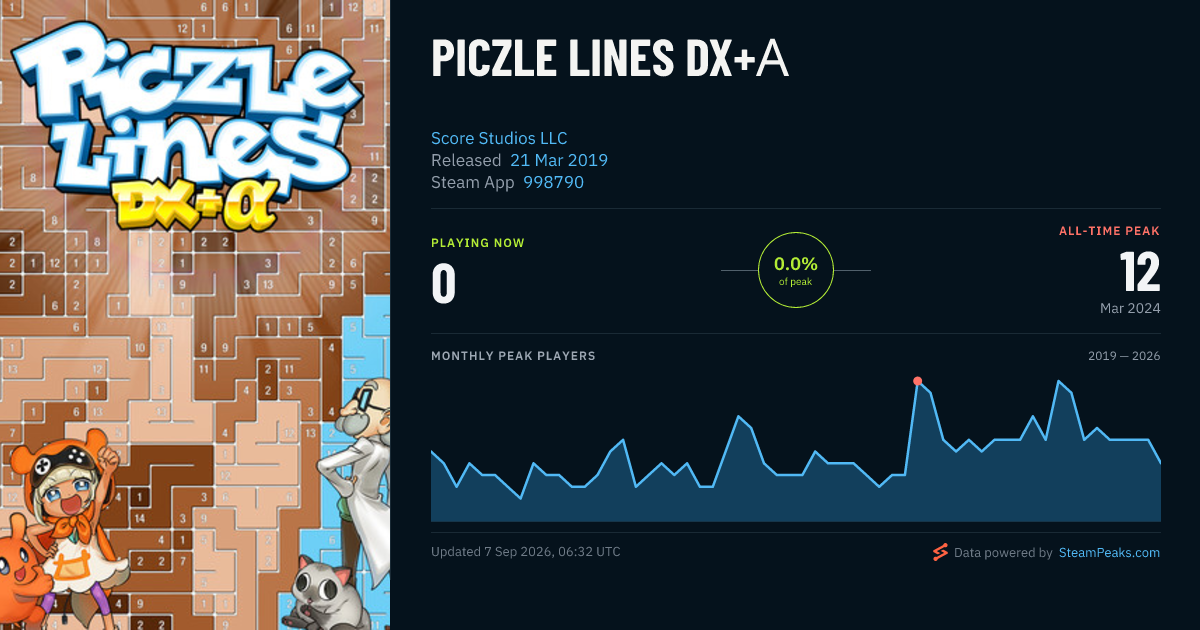Click the release date 21 Mar 2019

click(559, 160)
